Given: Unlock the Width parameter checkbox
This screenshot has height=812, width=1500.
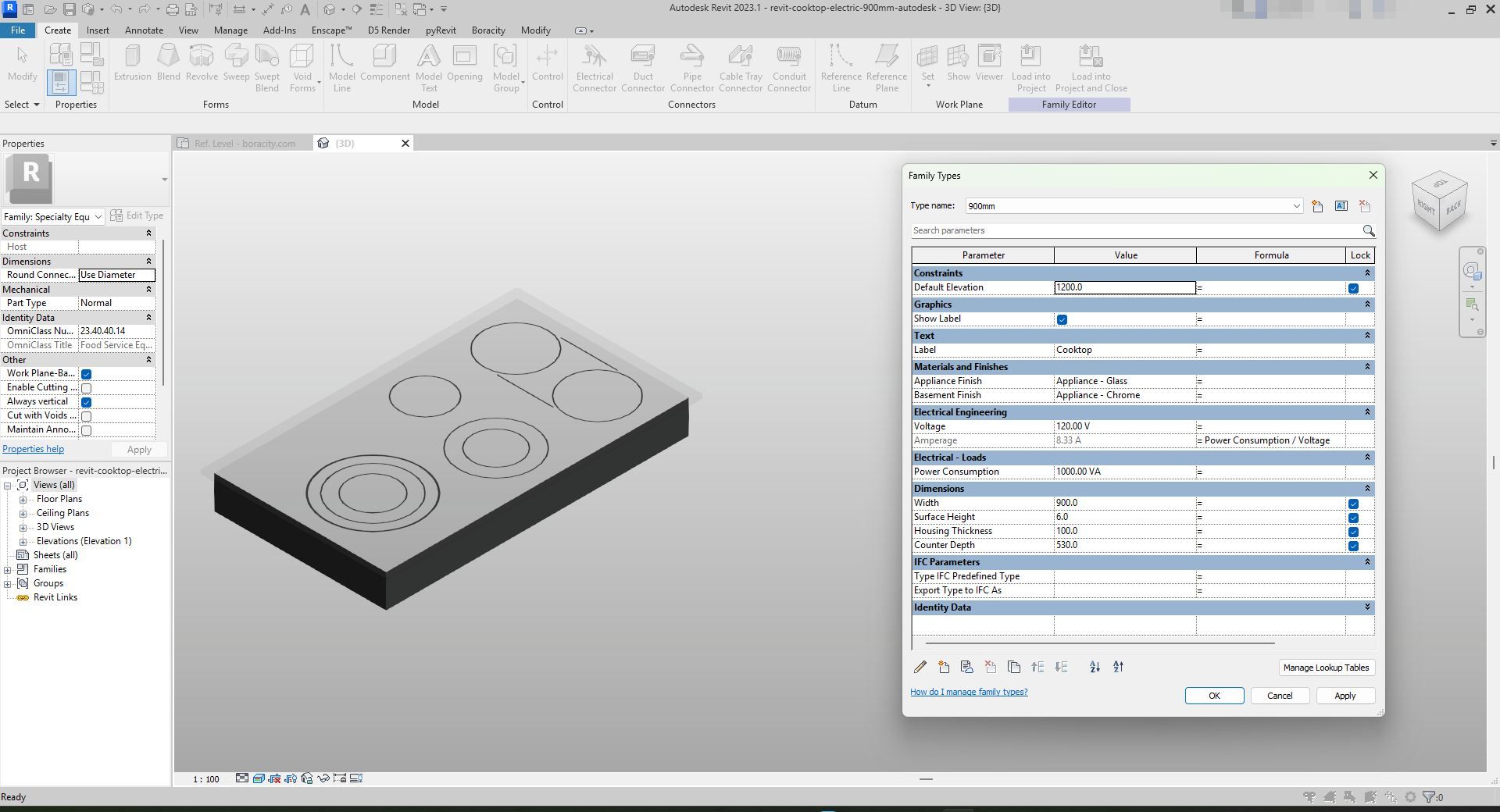Looking at the screenshot, I should coord(1353,504).
